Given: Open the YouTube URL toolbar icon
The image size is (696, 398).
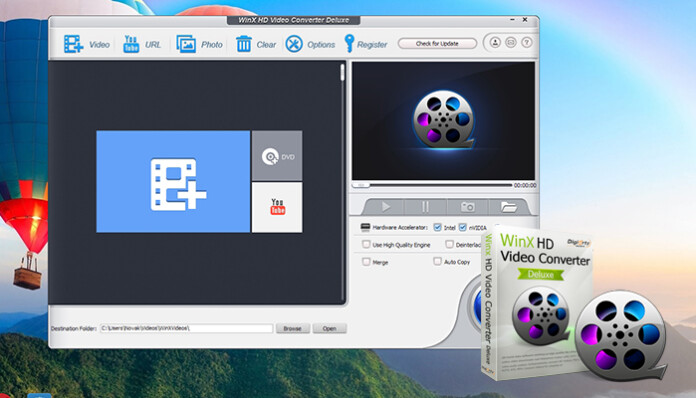Looking at the screenshot, I should pos(131,44).
